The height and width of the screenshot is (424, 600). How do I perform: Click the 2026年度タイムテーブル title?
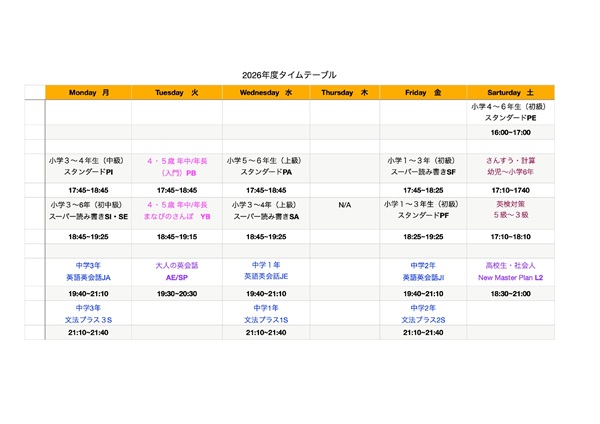(289, 75)
